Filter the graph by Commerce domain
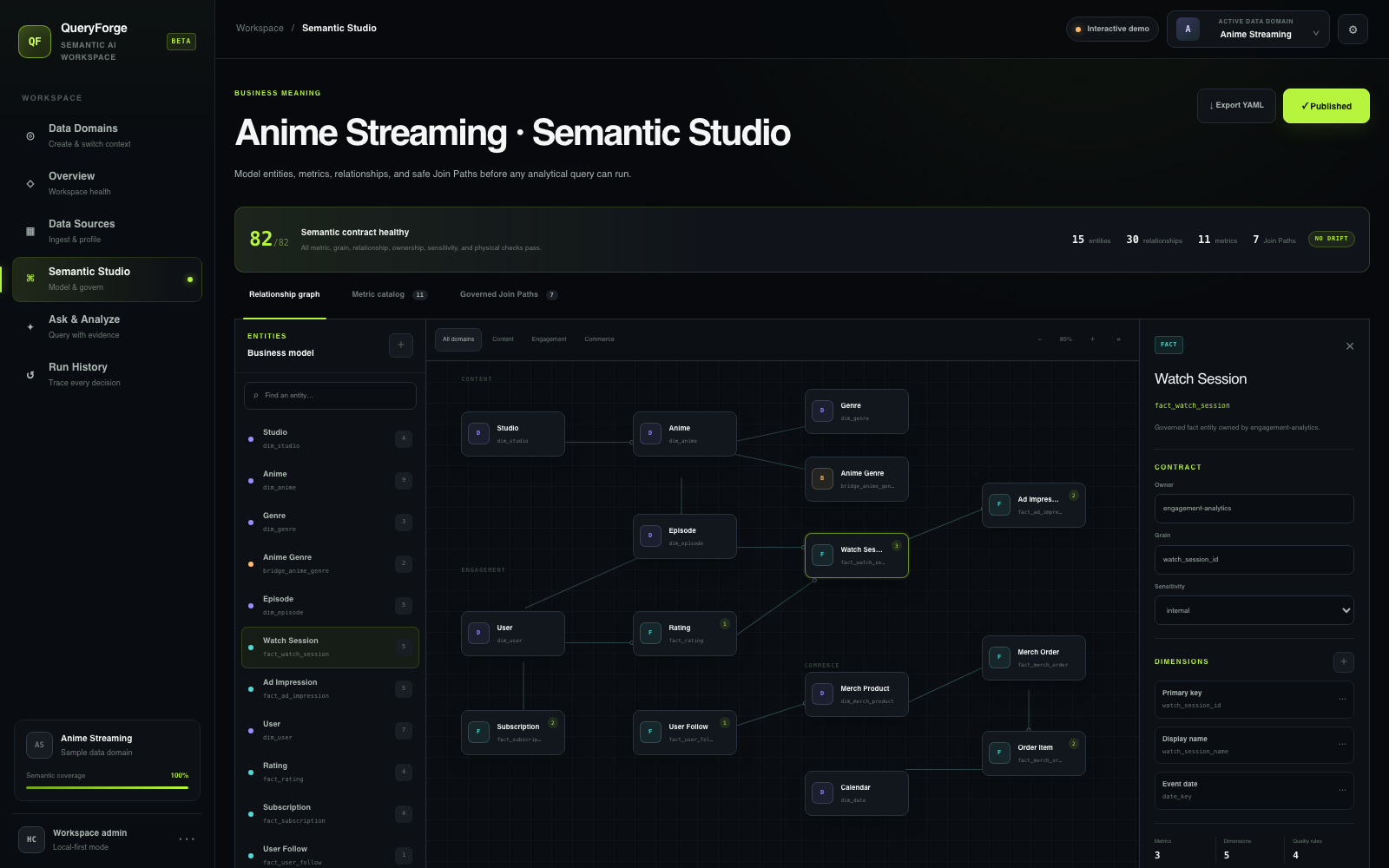 tap(599, 339)
